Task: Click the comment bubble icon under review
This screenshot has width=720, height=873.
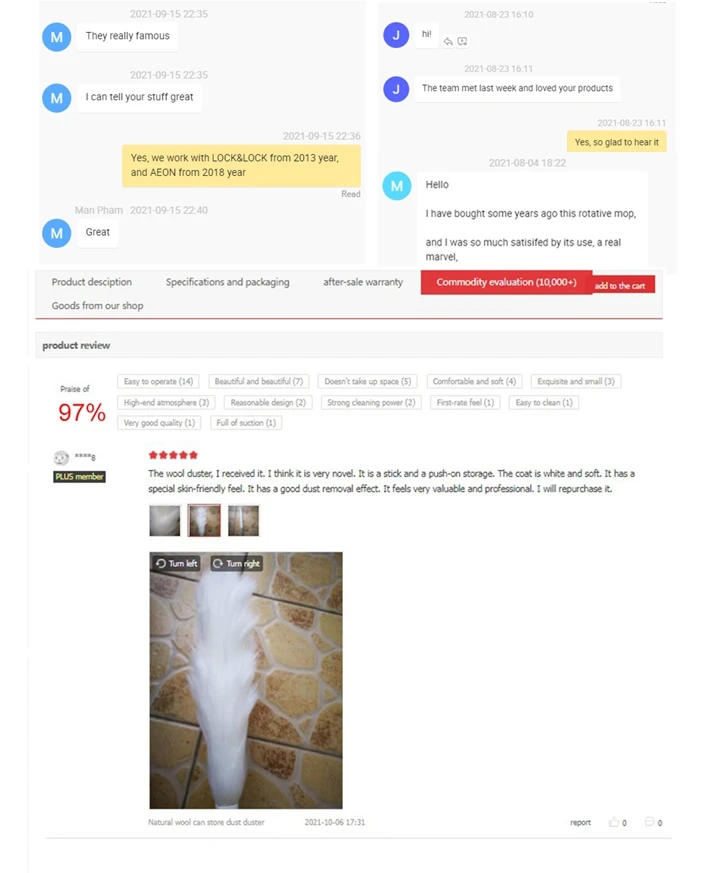Action: coord(649,822)
